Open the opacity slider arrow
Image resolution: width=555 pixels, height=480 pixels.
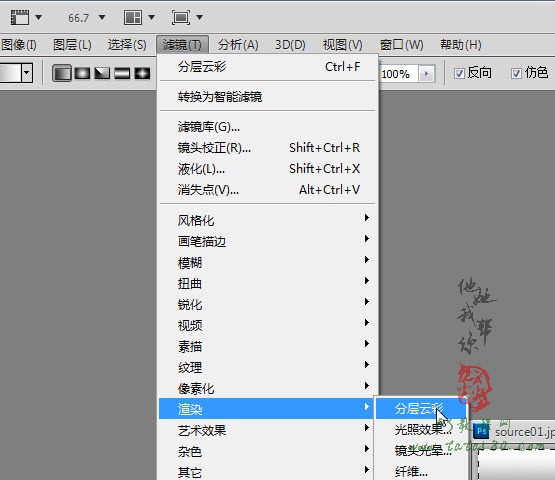click(x=427, y=74)
